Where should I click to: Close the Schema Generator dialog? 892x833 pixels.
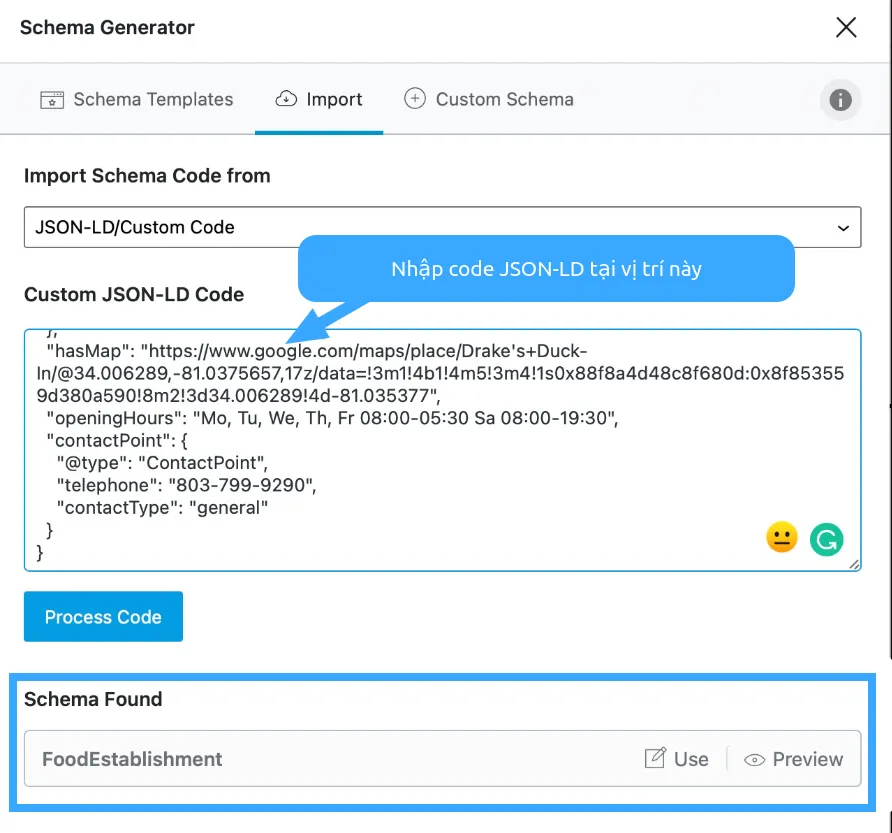pos(846,27)
